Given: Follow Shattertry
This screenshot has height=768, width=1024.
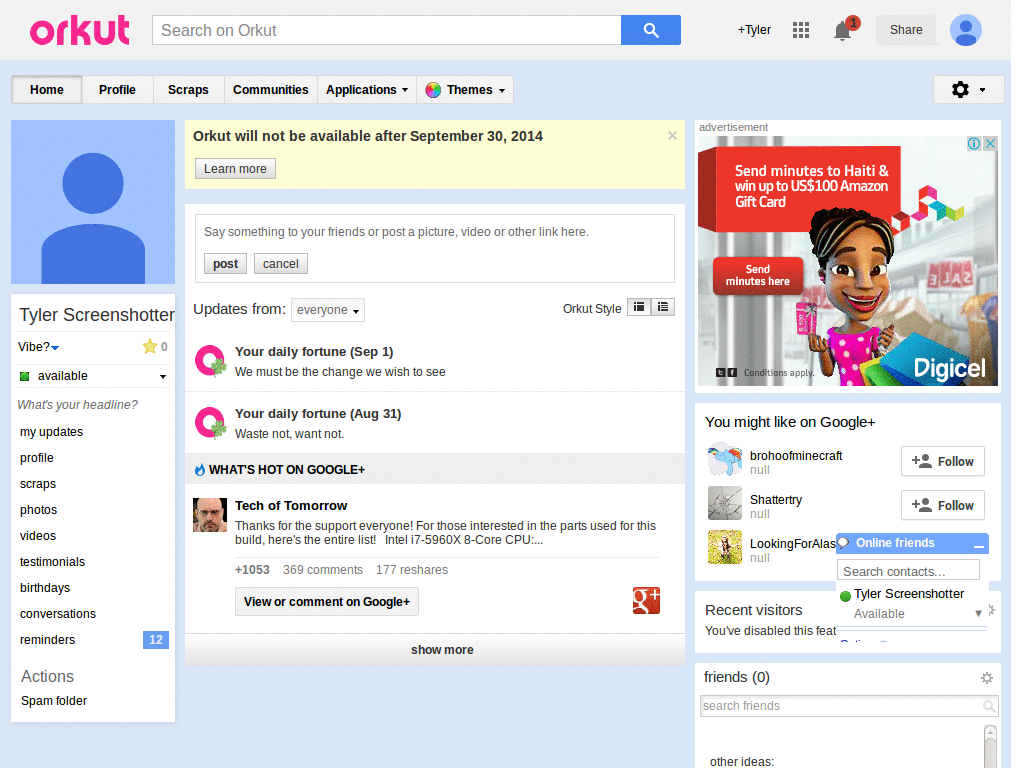Looking at the screenshot, I should click(x=942, y=505).
